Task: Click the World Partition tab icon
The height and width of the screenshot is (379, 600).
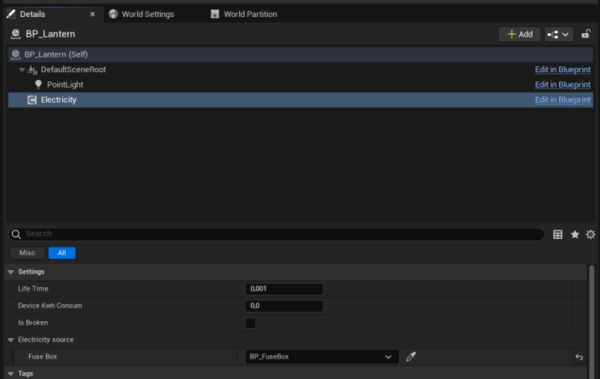Action: click(215, 14)
